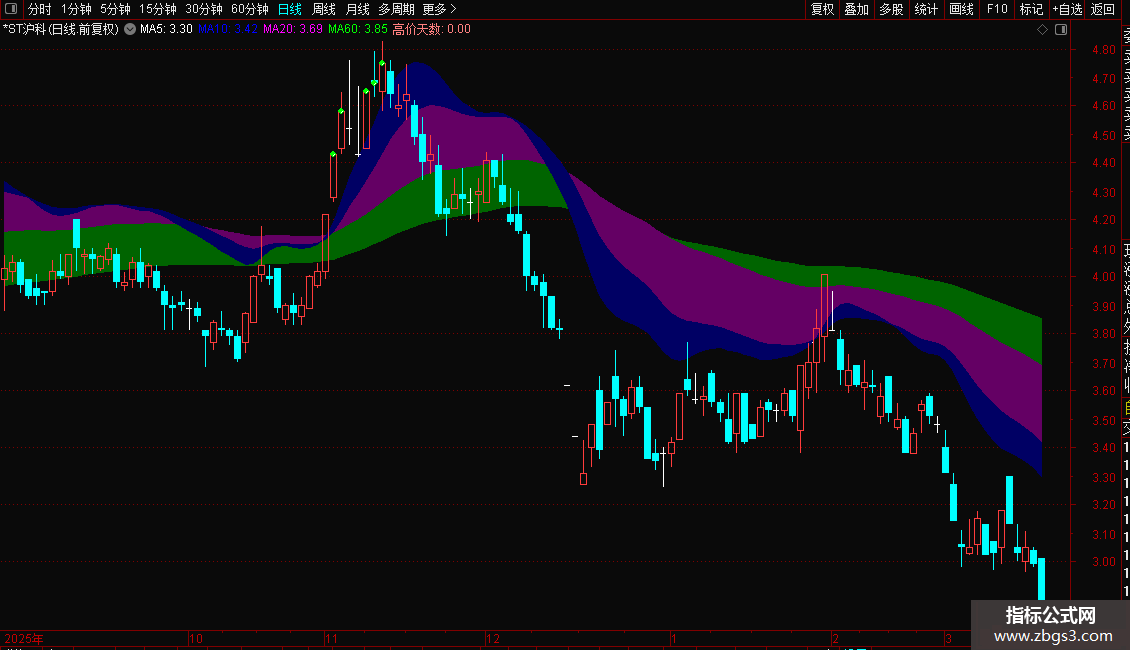Click the 2025年 time axis label

24,638
